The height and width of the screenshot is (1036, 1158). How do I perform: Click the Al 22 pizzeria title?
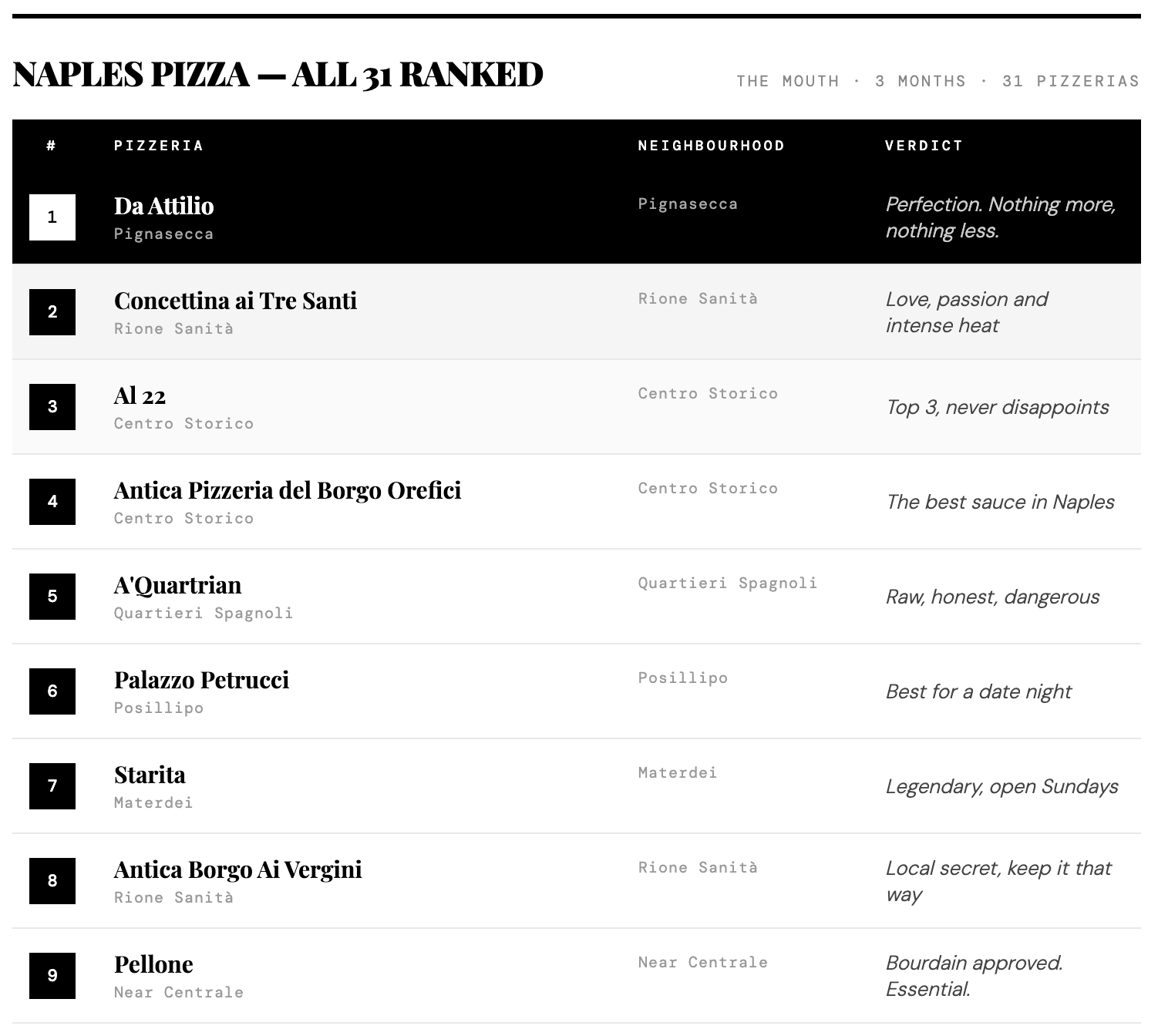click(140, 395)
